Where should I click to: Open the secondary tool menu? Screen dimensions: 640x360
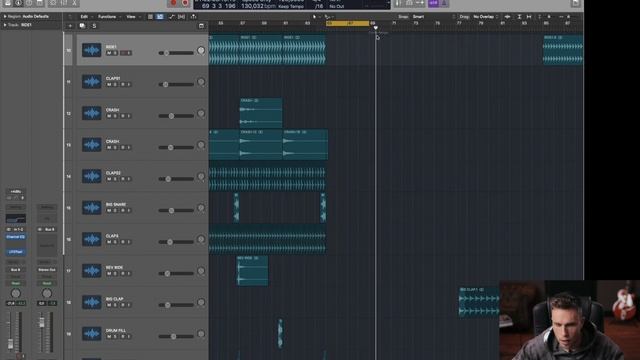tap(328, 17)
